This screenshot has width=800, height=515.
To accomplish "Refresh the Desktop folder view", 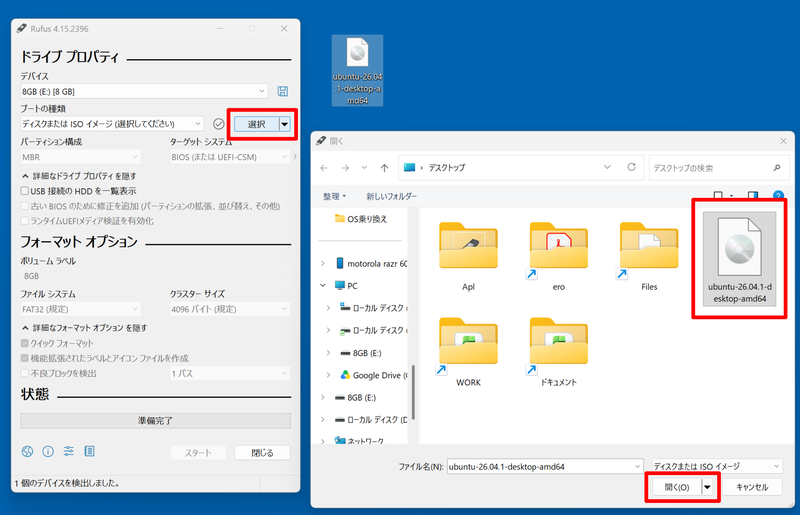I will pyautogui.click(x=632, y=167).
